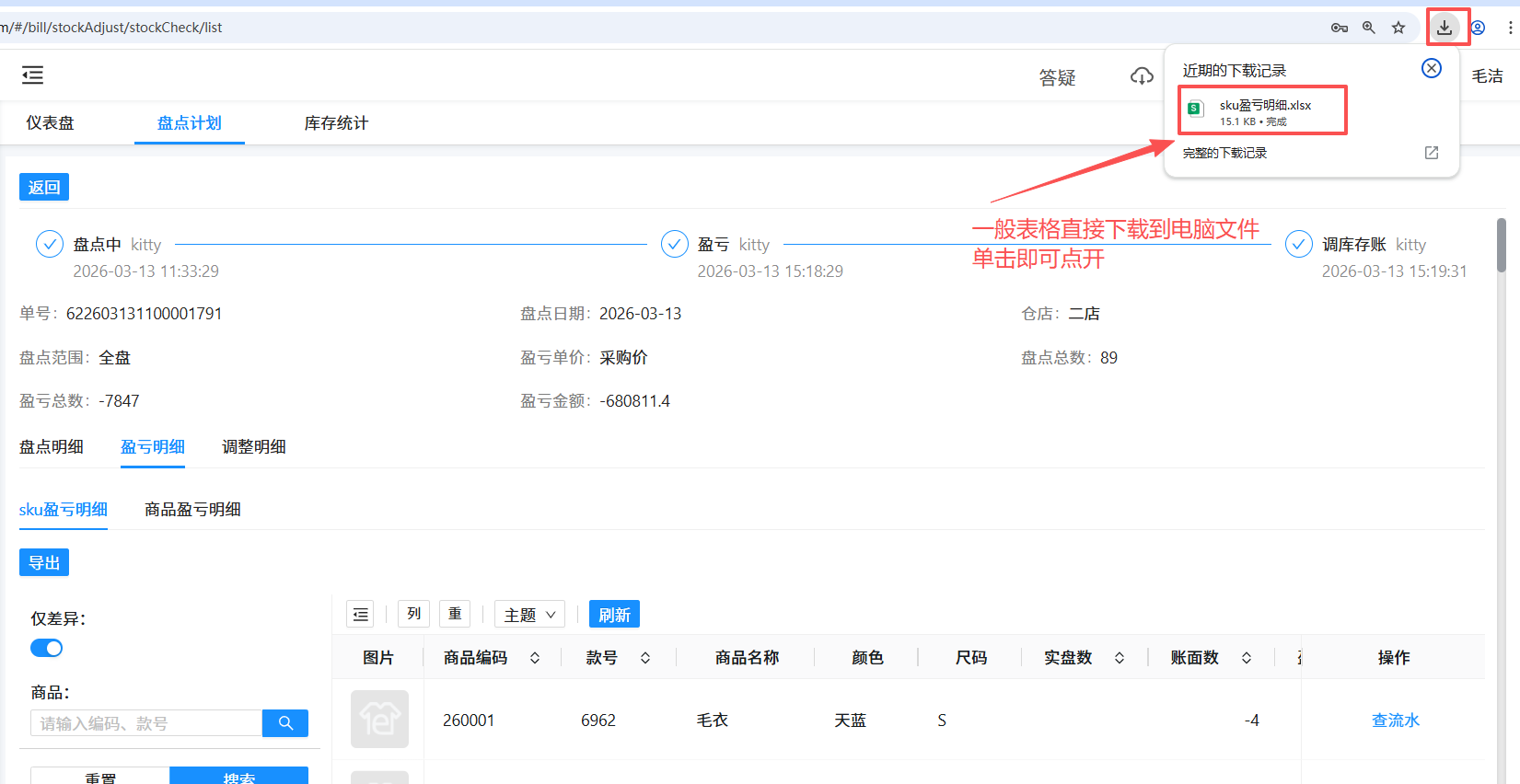Viewport: 1520px width, 784px height.
Task: Open the cloud download icon
Action: tap(1142, 76)
